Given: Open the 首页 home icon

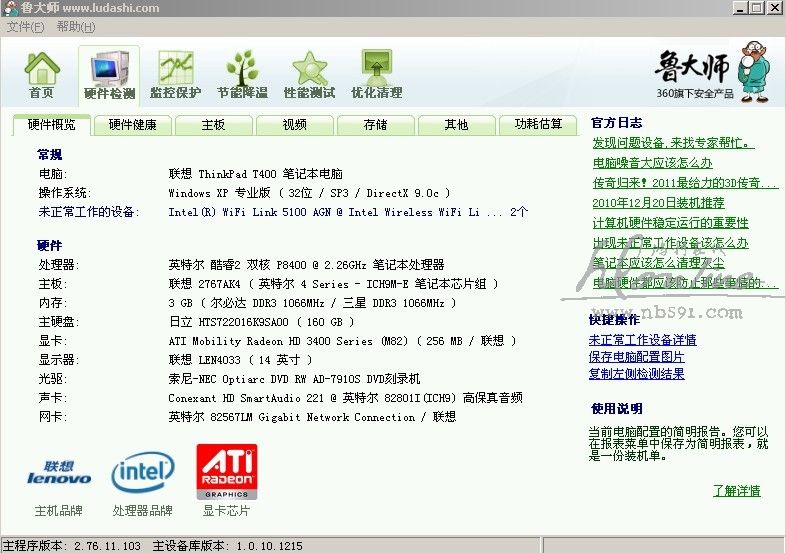Looking at the screenshot, I should [x=42, y=75].
